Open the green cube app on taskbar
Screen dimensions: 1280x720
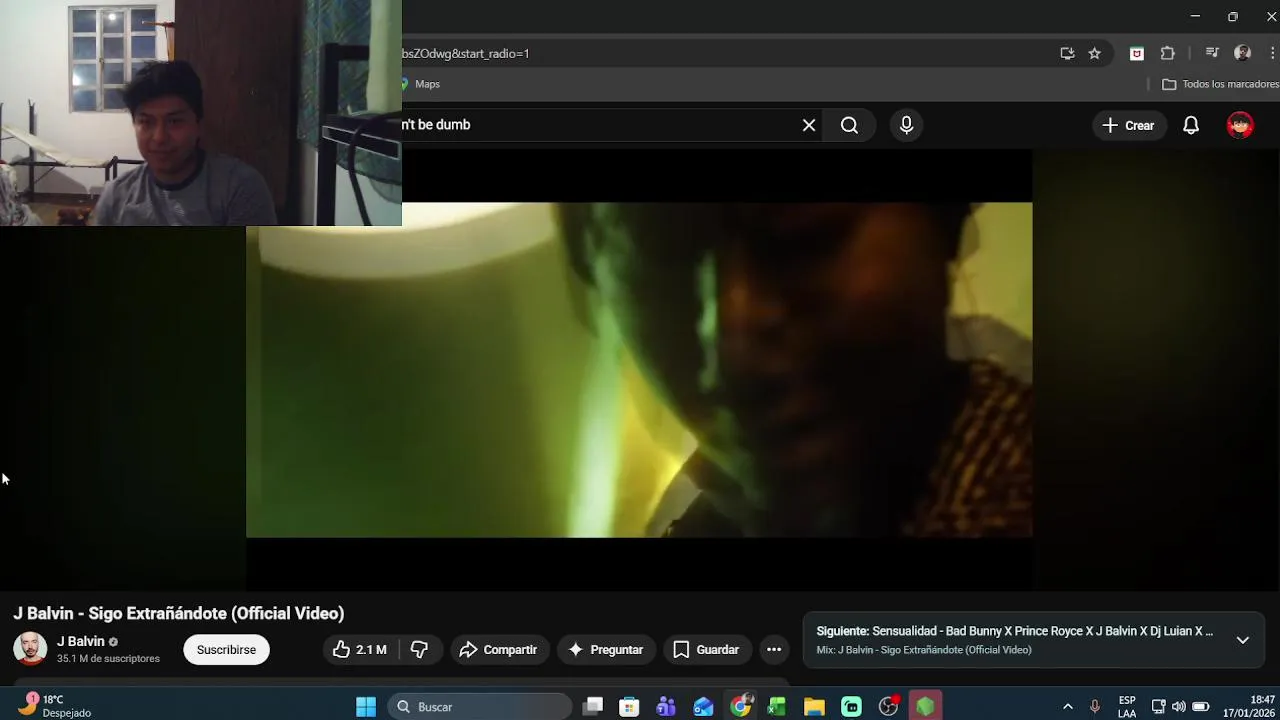point(925,707)
